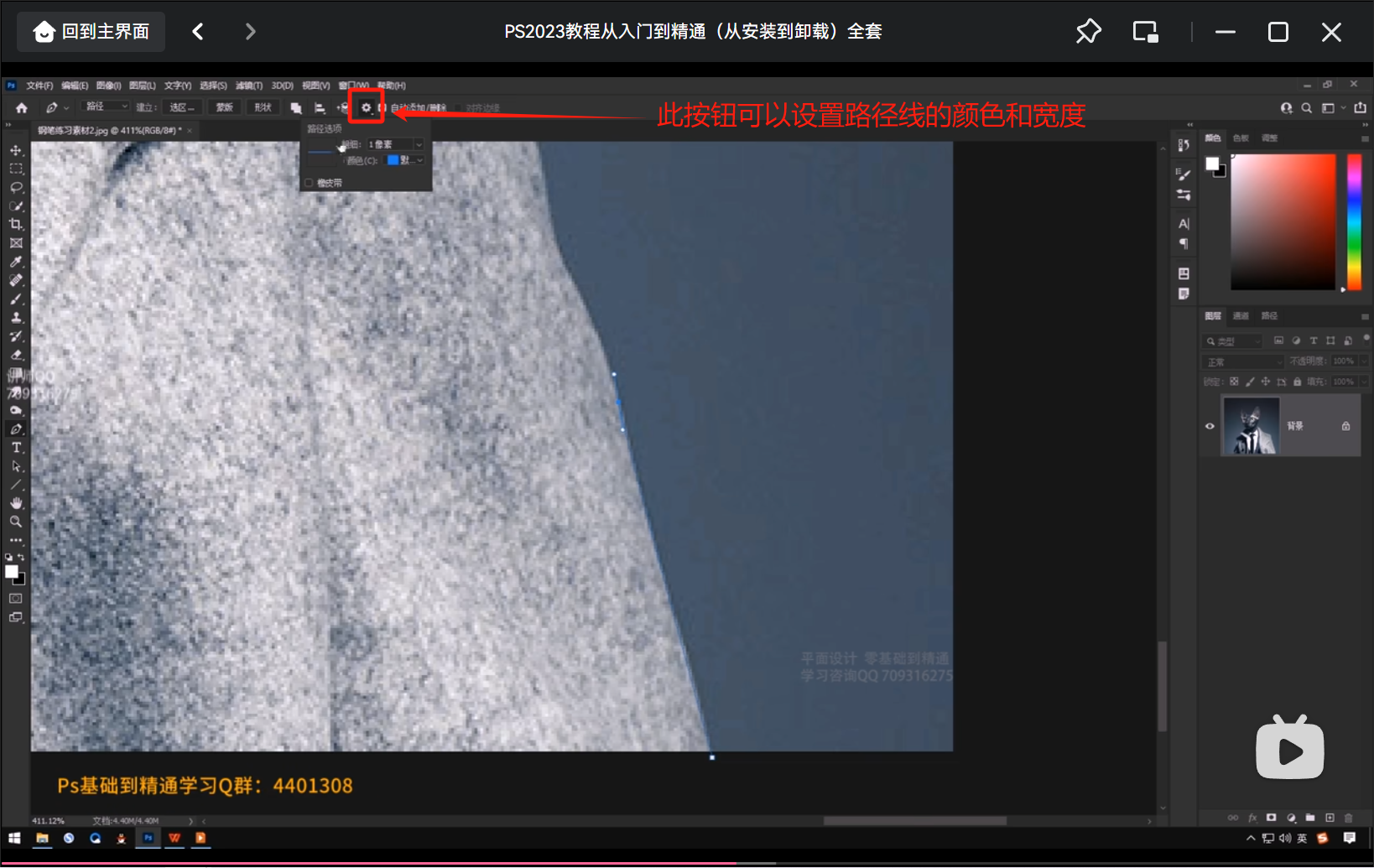Select the Brush tool
Screen dimensions: 1374x868
click(x=16, y=299)
